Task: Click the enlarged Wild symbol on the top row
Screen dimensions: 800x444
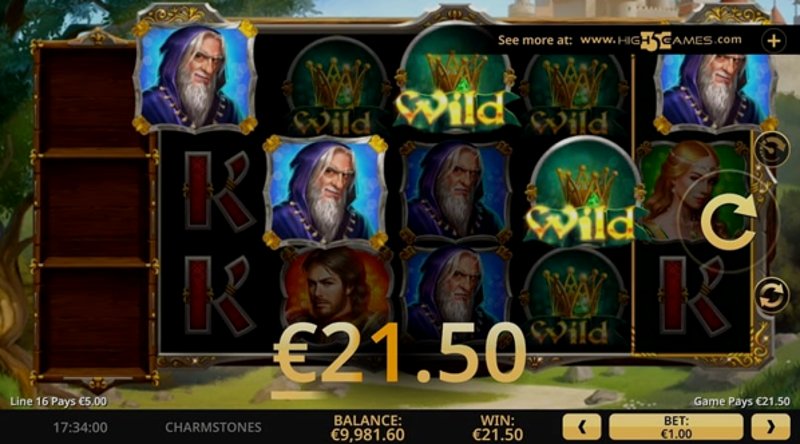Action: (x=454, y=82)
